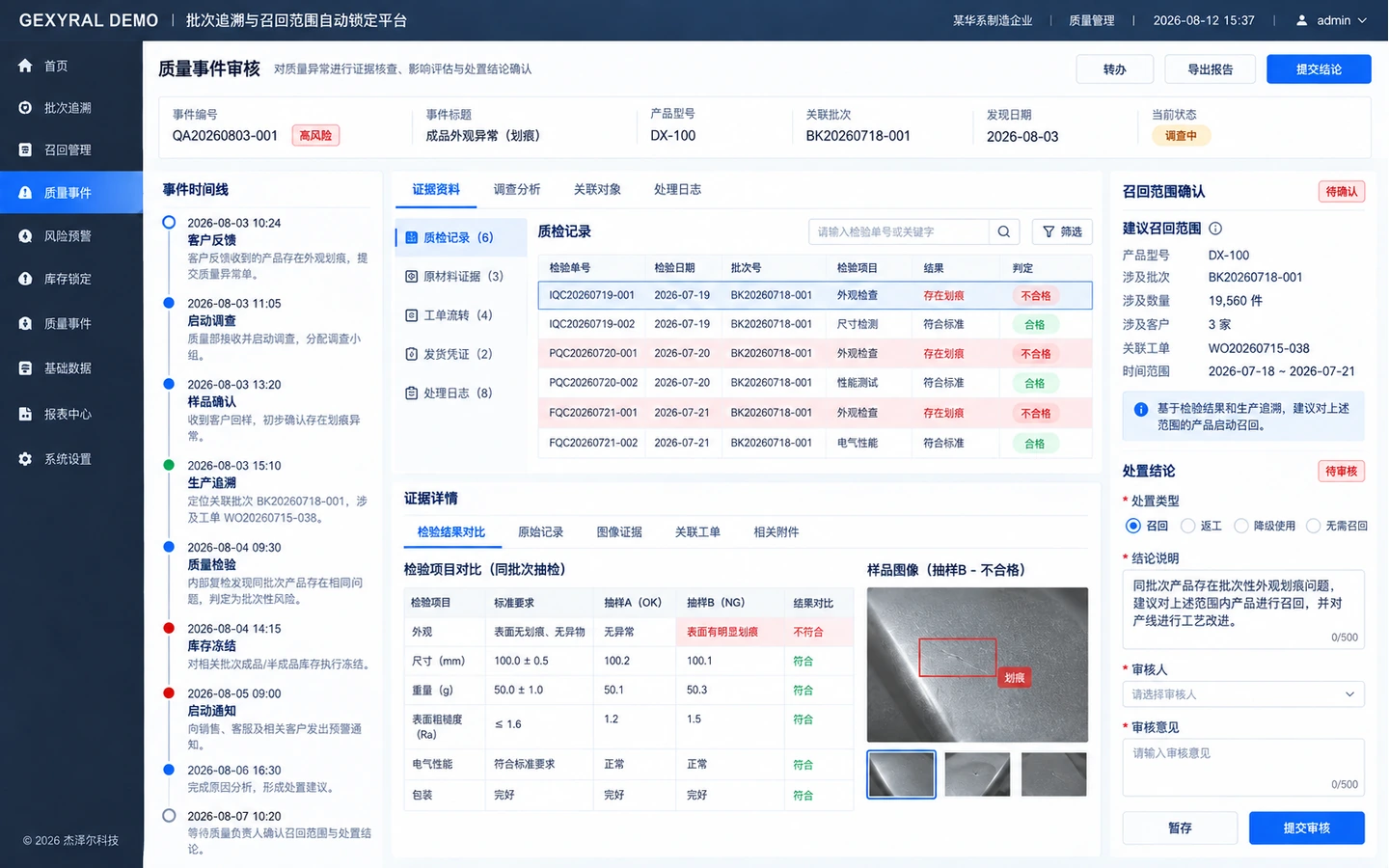Viewport: 1389px width, 868px height.
Task: Select the second sample image thumbnail
Action: click(x=977, y=774)
